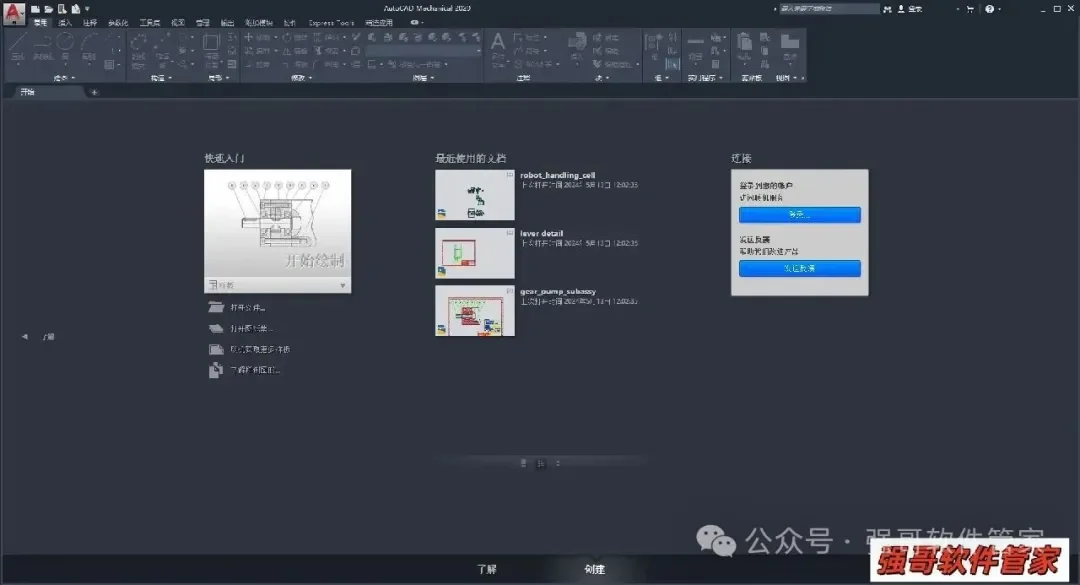
Task: Click the 了解 (Learn) page at the bottom
Action: [x=487, y=569]
